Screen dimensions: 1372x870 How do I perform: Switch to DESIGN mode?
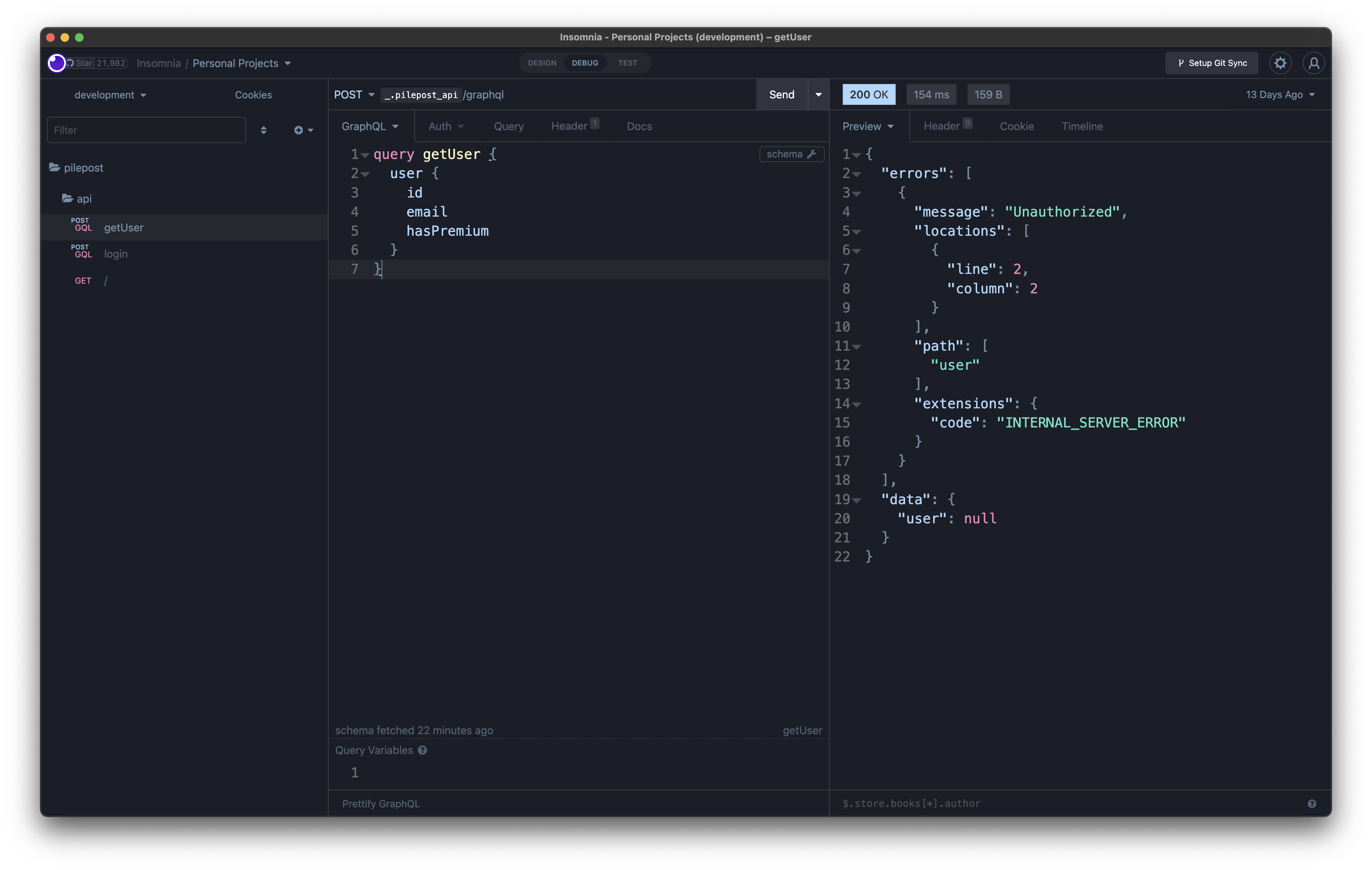(x=542, y=63)
